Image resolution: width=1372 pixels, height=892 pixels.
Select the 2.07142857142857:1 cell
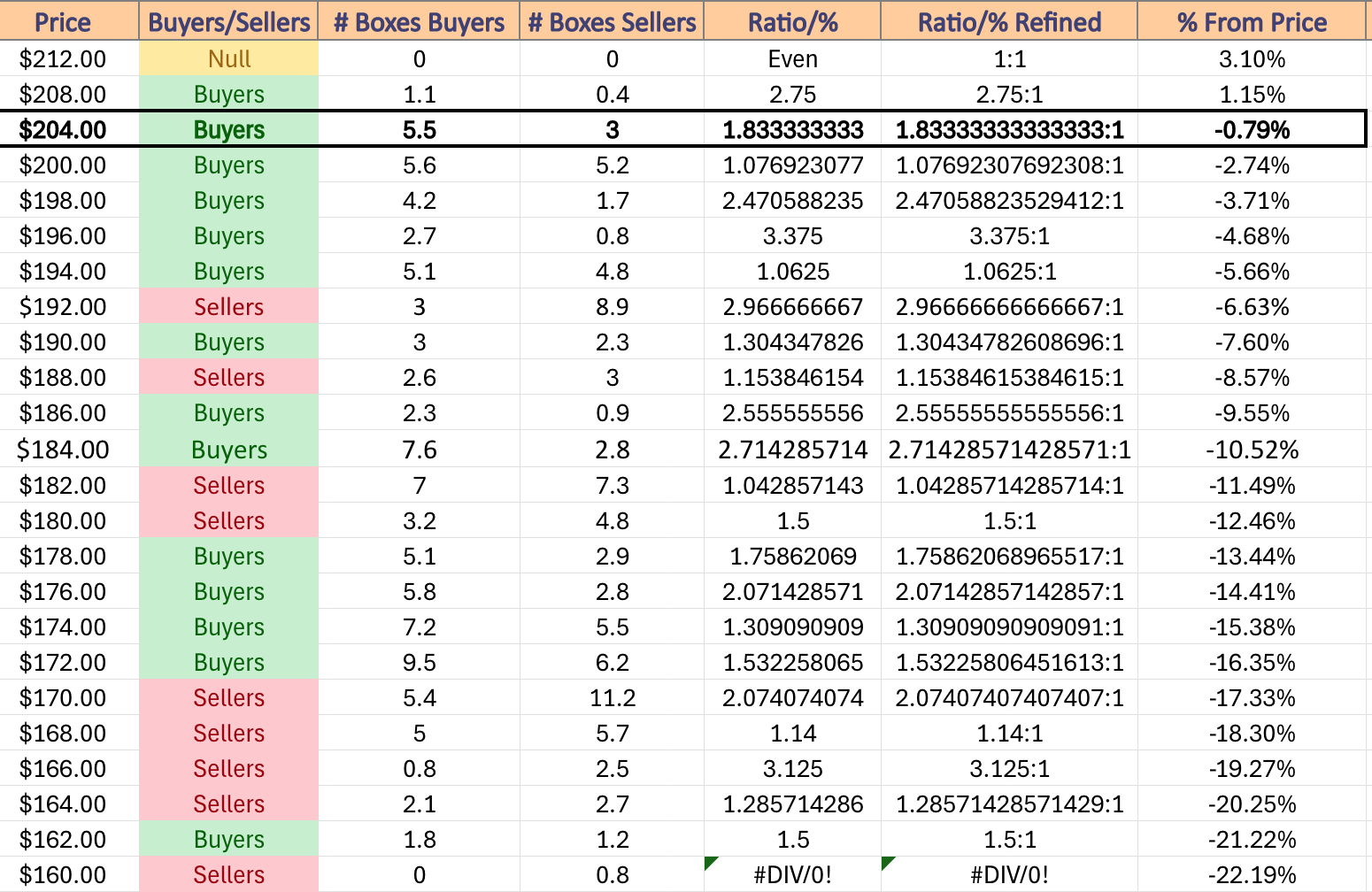(x=1009, y=591)
